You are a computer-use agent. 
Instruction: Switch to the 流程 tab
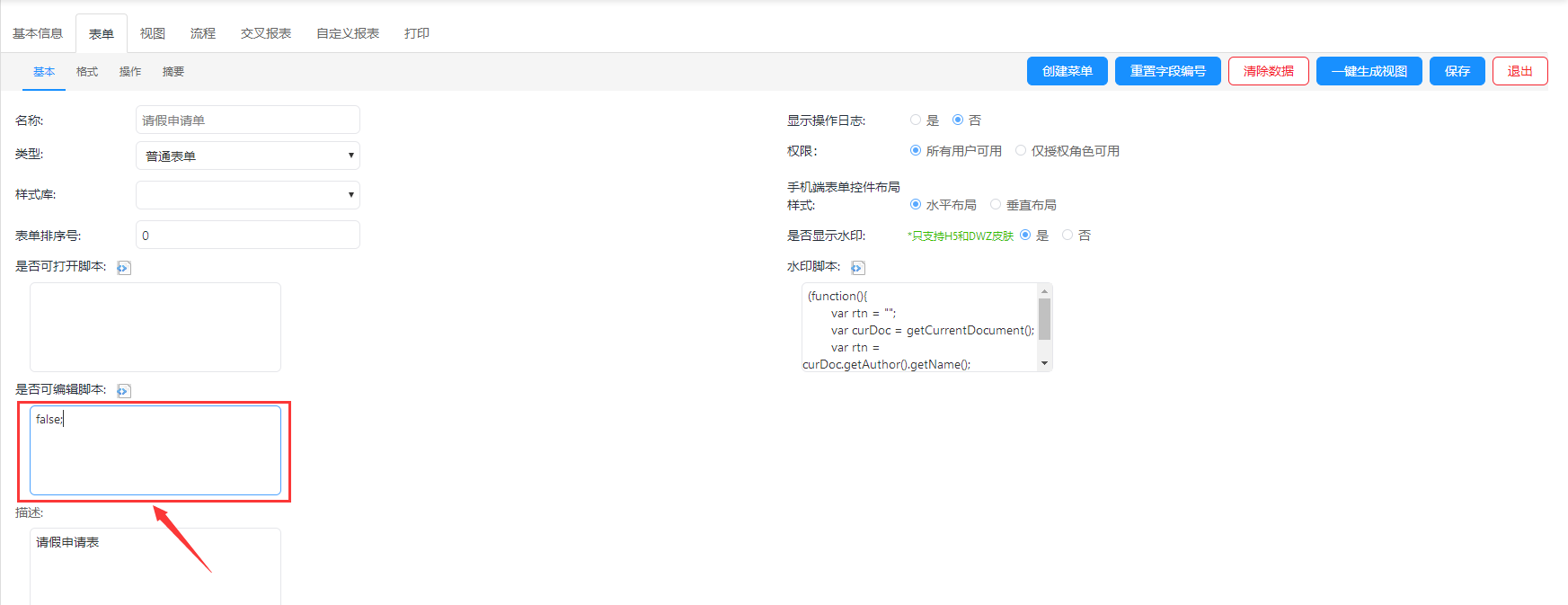pos(203,33)
